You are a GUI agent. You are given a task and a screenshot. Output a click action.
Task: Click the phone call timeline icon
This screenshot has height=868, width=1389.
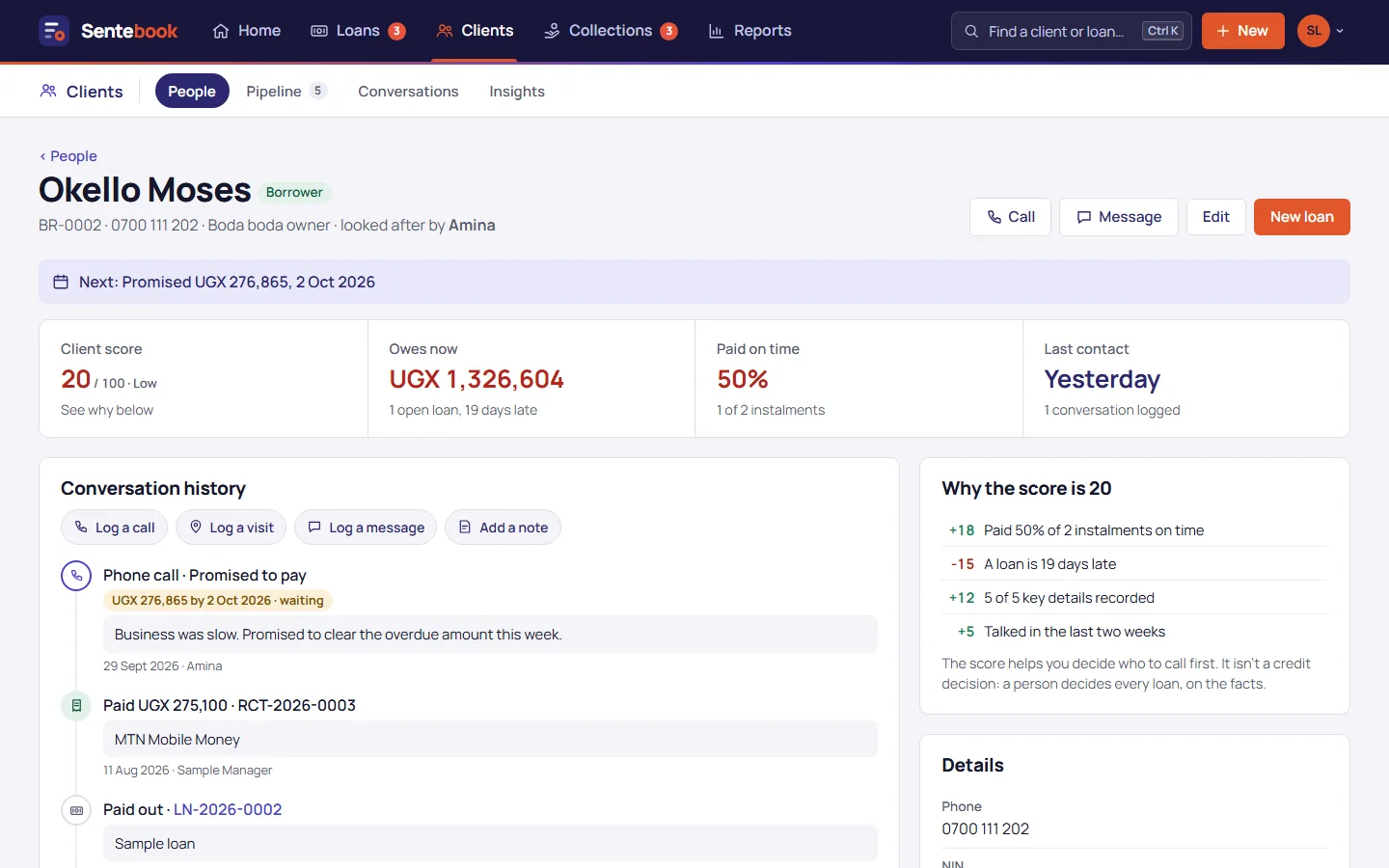point(76,576)
